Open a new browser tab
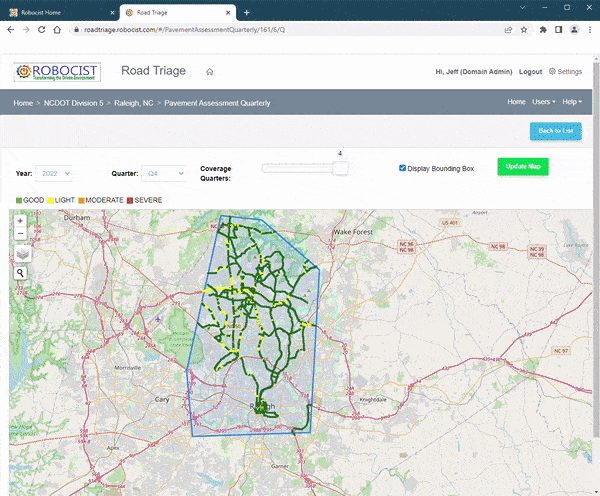The image size is (600, 496). coord(247,11)
